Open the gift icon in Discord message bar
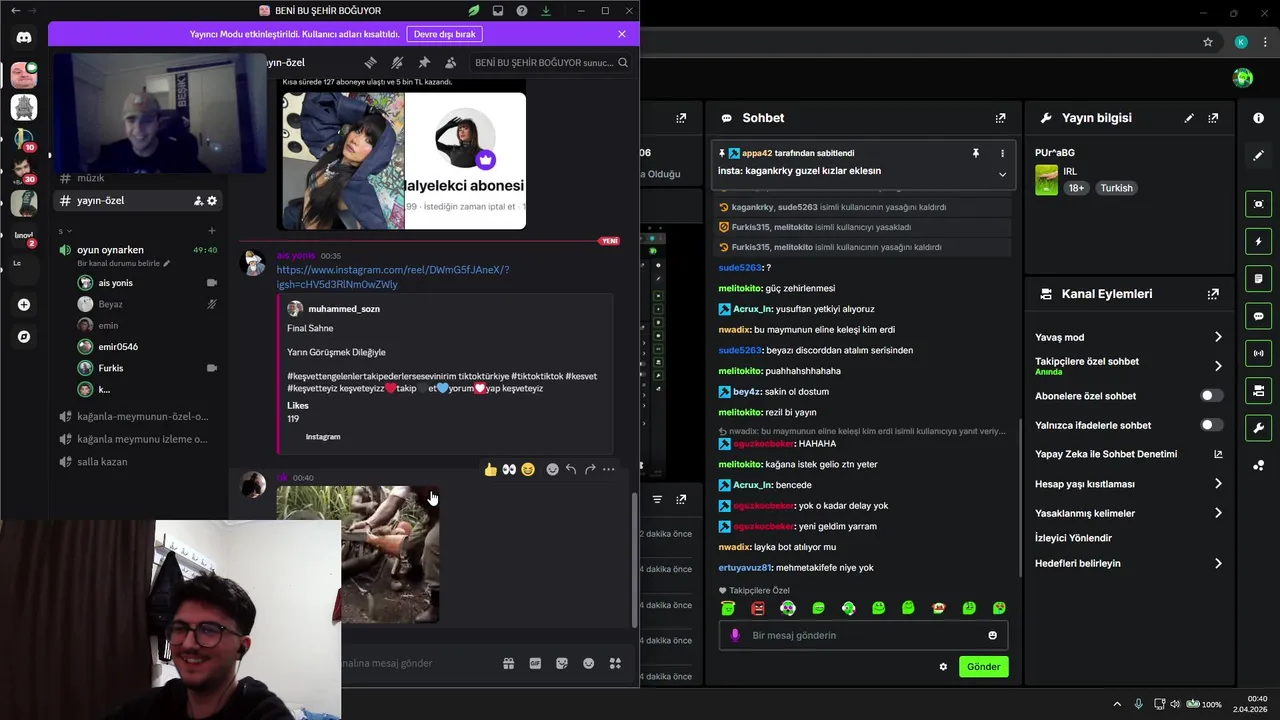 point(508,663)
